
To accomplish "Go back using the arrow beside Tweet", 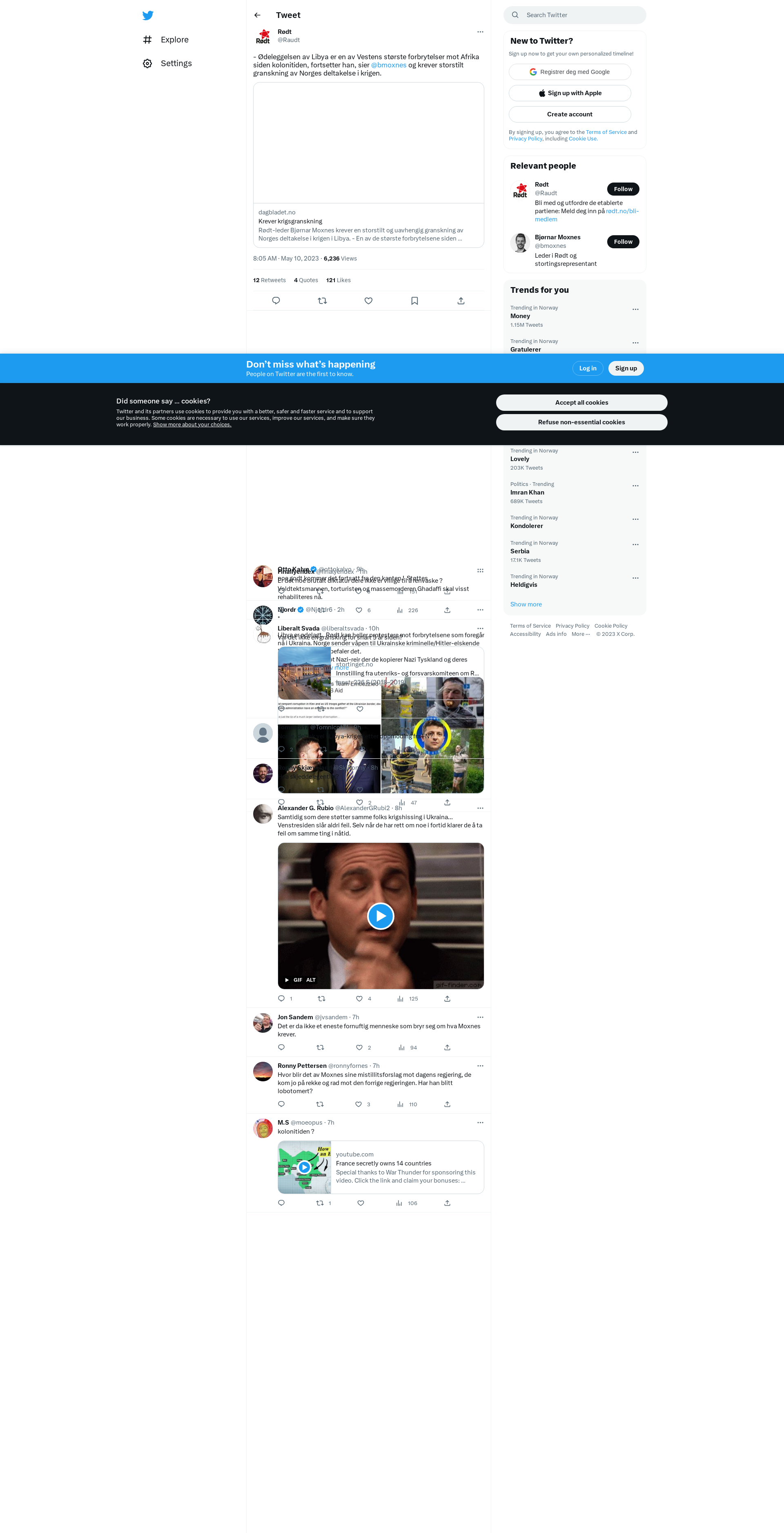I will point(258,16).
